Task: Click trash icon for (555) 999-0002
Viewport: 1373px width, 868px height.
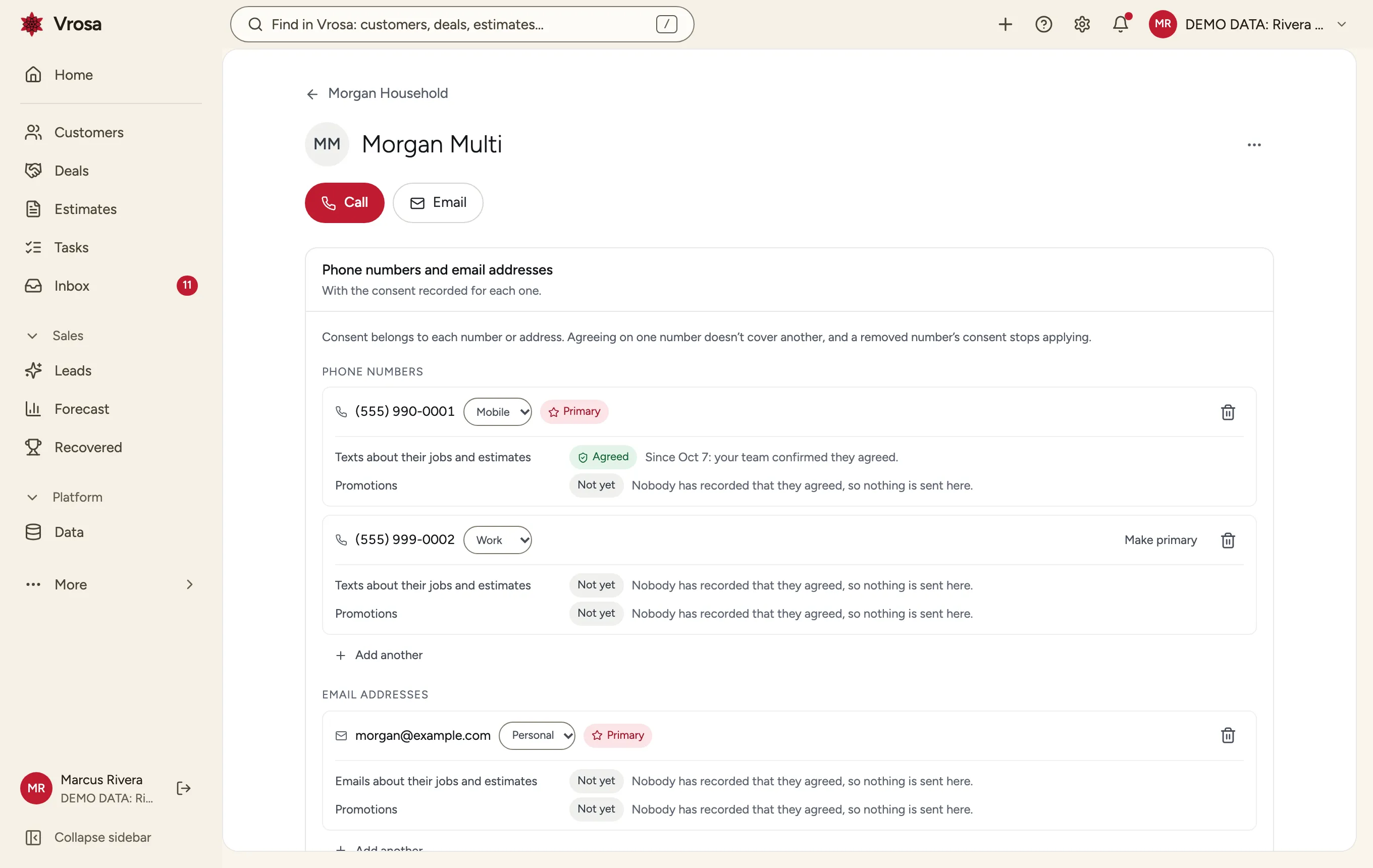Action: point(1228,539)
